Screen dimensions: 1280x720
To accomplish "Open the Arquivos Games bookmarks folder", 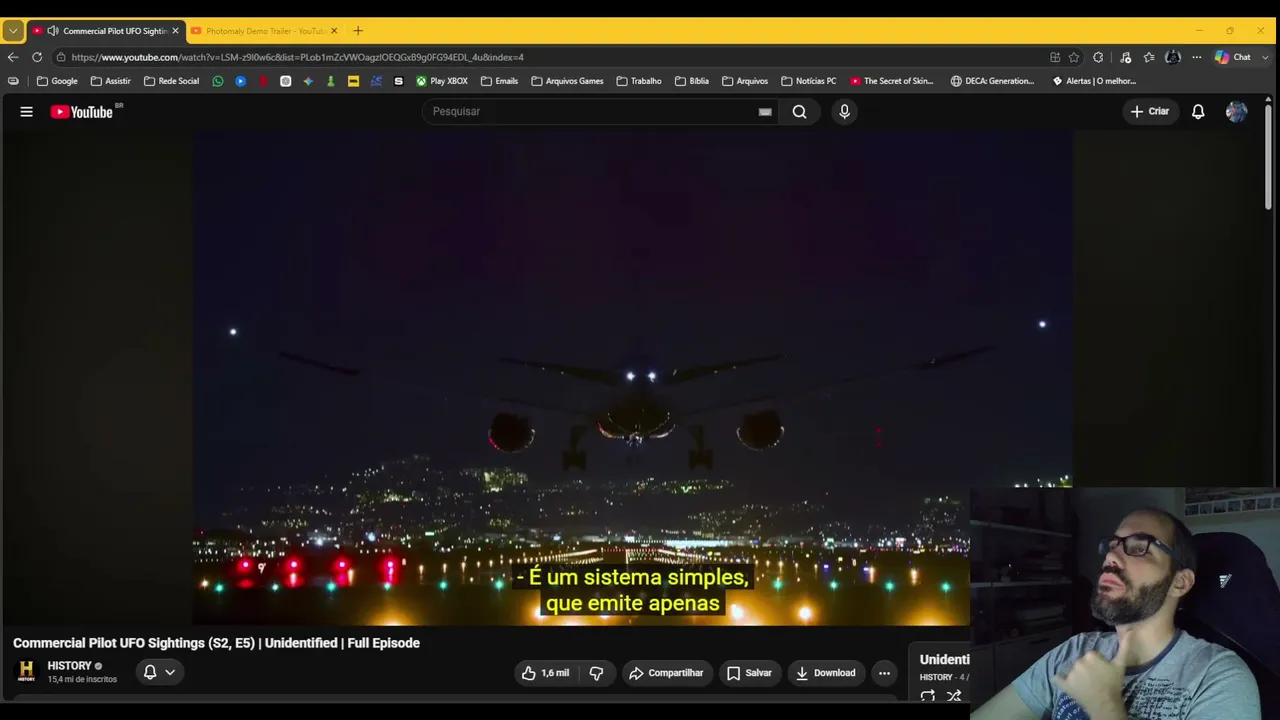I will coord(566,81).
